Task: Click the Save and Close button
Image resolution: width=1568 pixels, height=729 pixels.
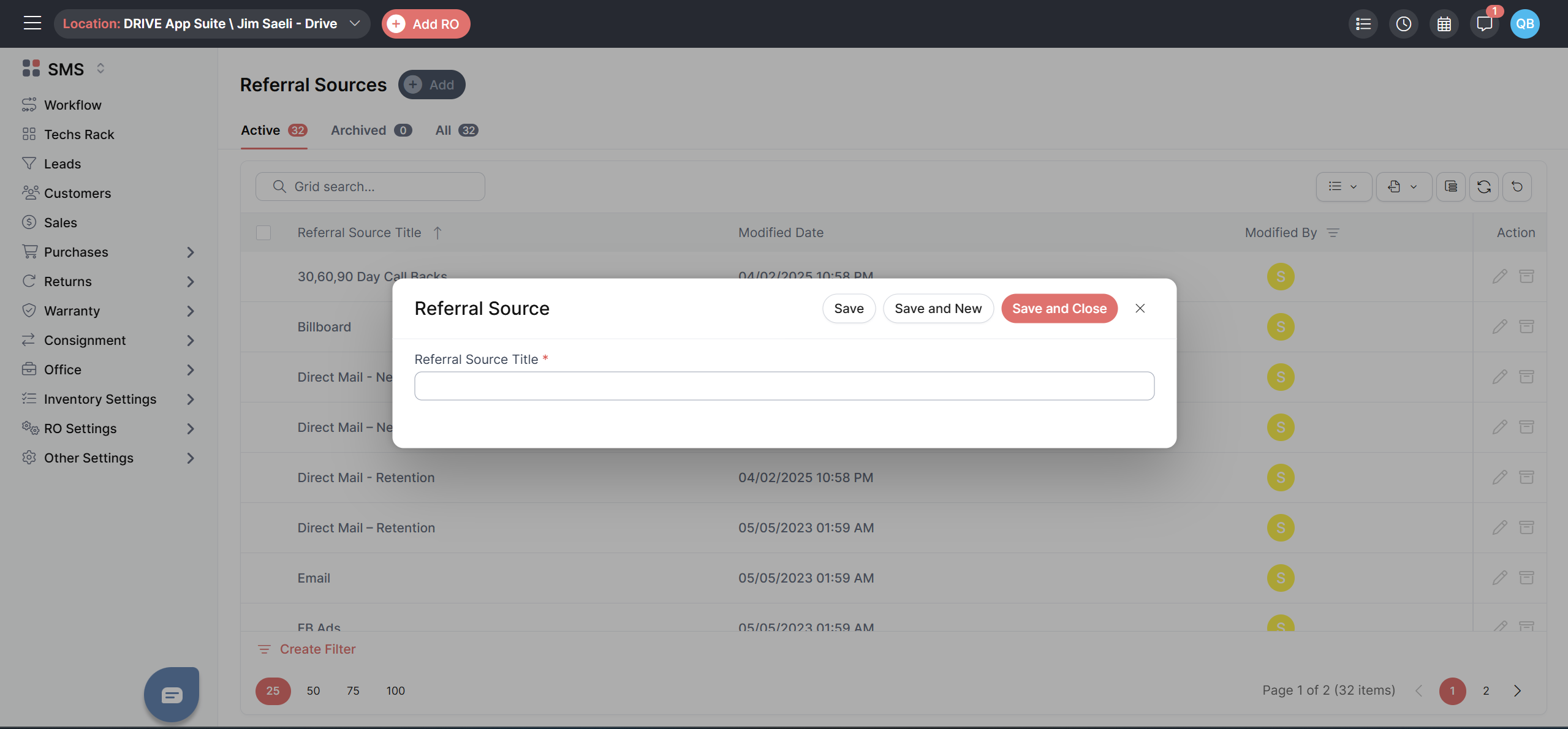Action: [1059, 309]
